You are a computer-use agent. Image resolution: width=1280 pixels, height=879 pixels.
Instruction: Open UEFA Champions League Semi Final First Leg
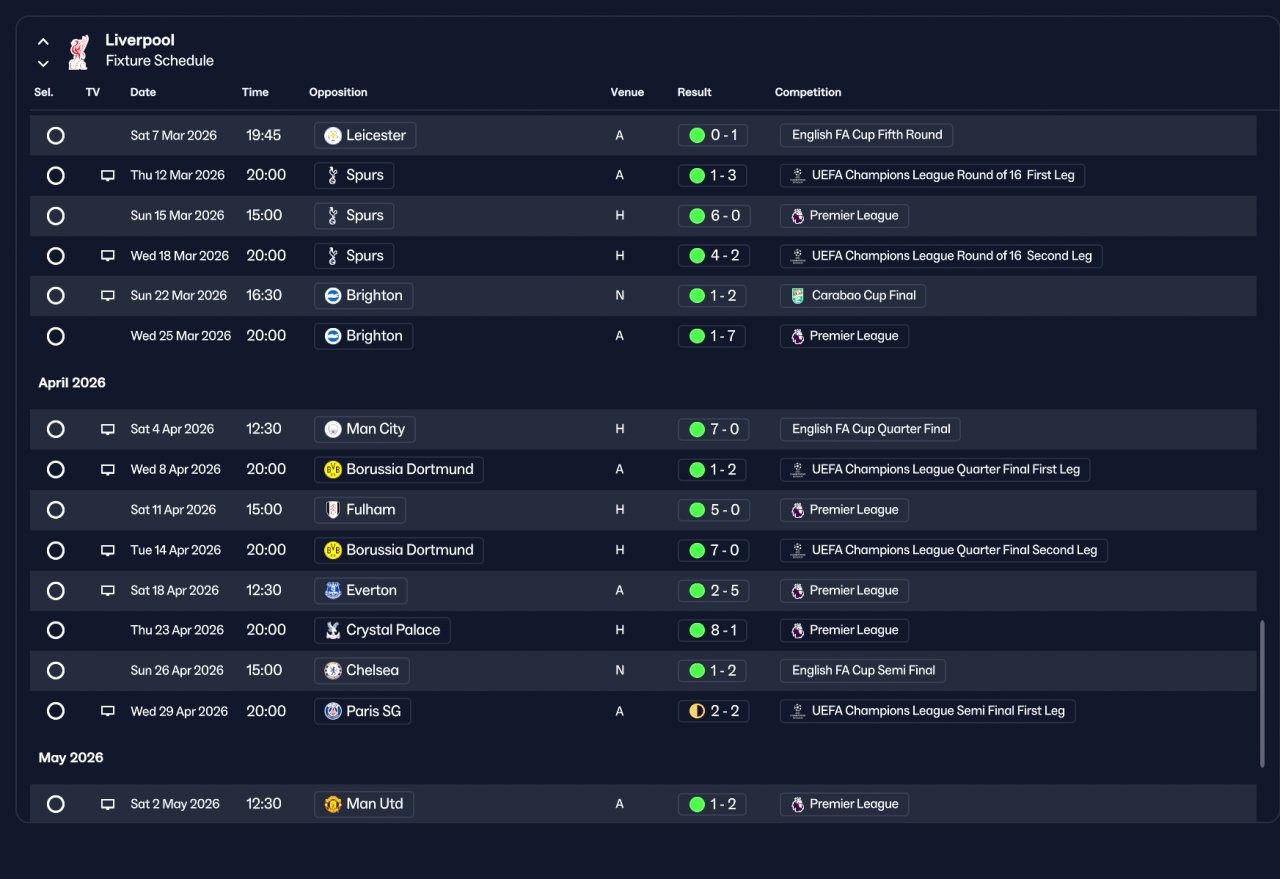(928, 711)
